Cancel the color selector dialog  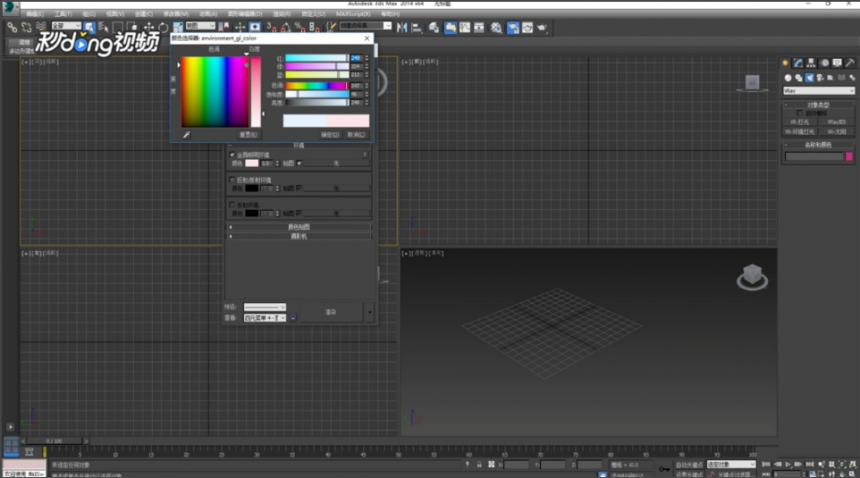pos(357,135)
